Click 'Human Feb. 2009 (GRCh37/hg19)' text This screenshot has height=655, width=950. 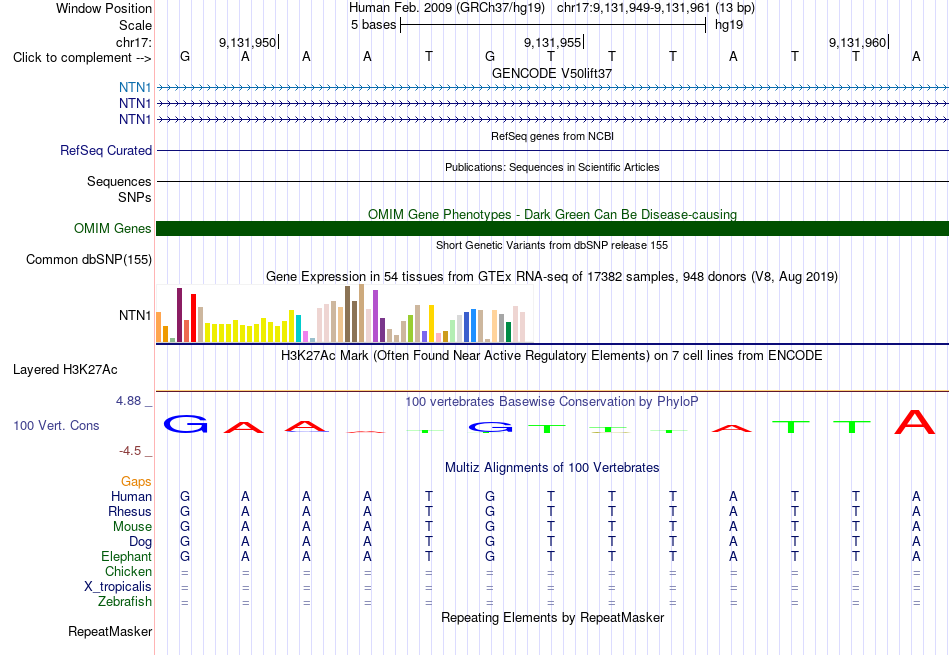coord(447,8)
